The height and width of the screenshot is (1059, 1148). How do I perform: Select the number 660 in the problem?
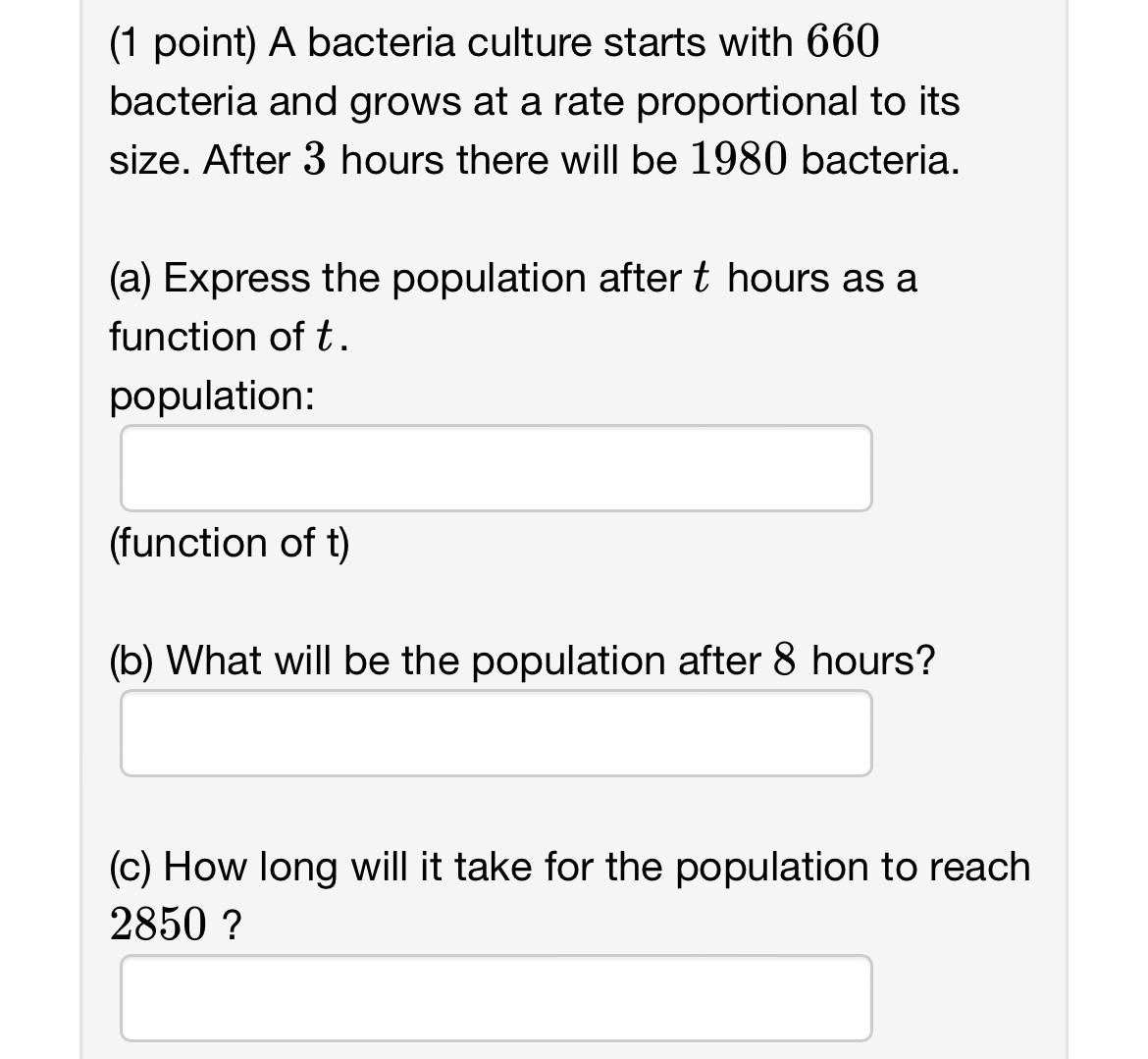coord(844,40)
